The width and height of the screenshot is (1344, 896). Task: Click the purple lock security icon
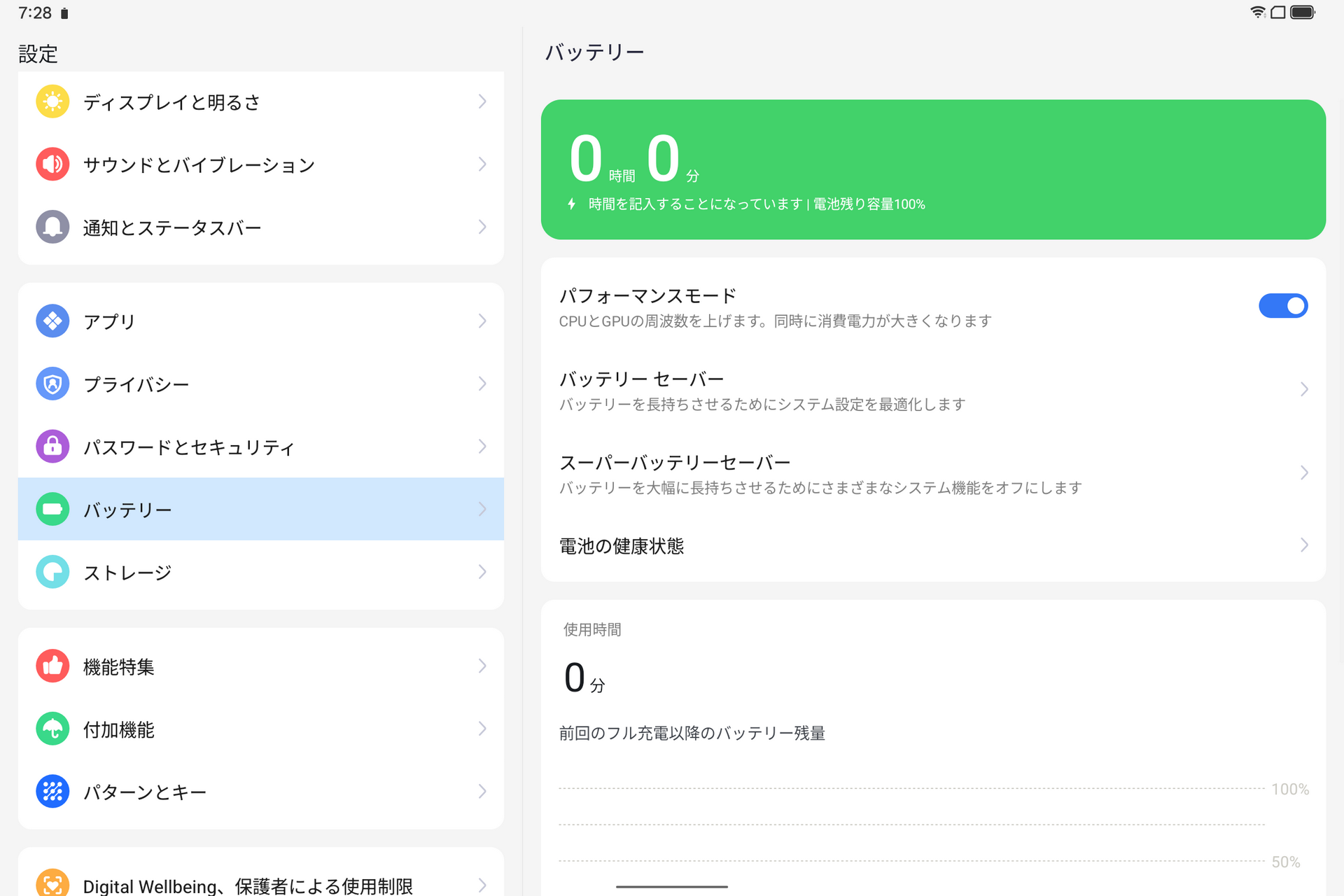point(52,446)
